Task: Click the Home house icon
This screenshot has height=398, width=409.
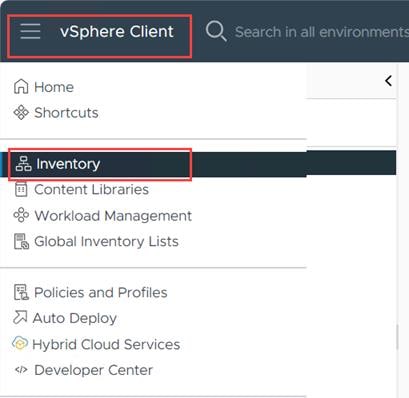Action: point(21,87)
